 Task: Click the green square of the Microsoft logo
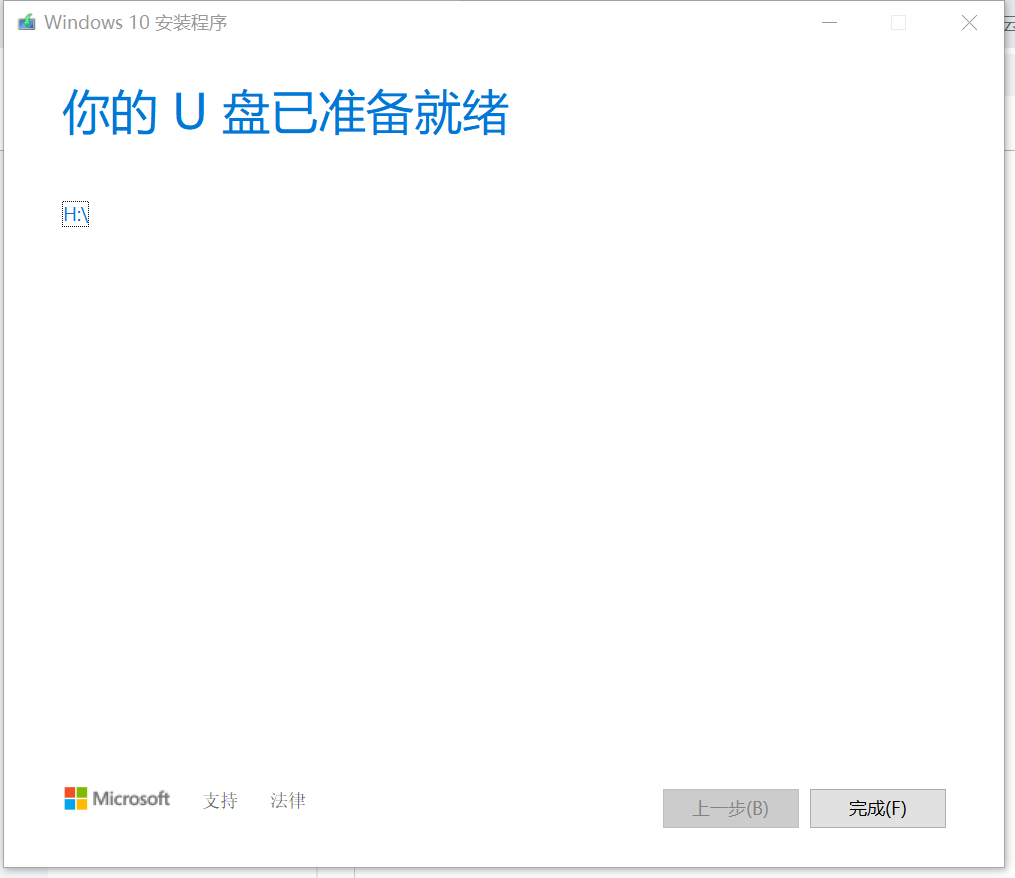[82, 793]
